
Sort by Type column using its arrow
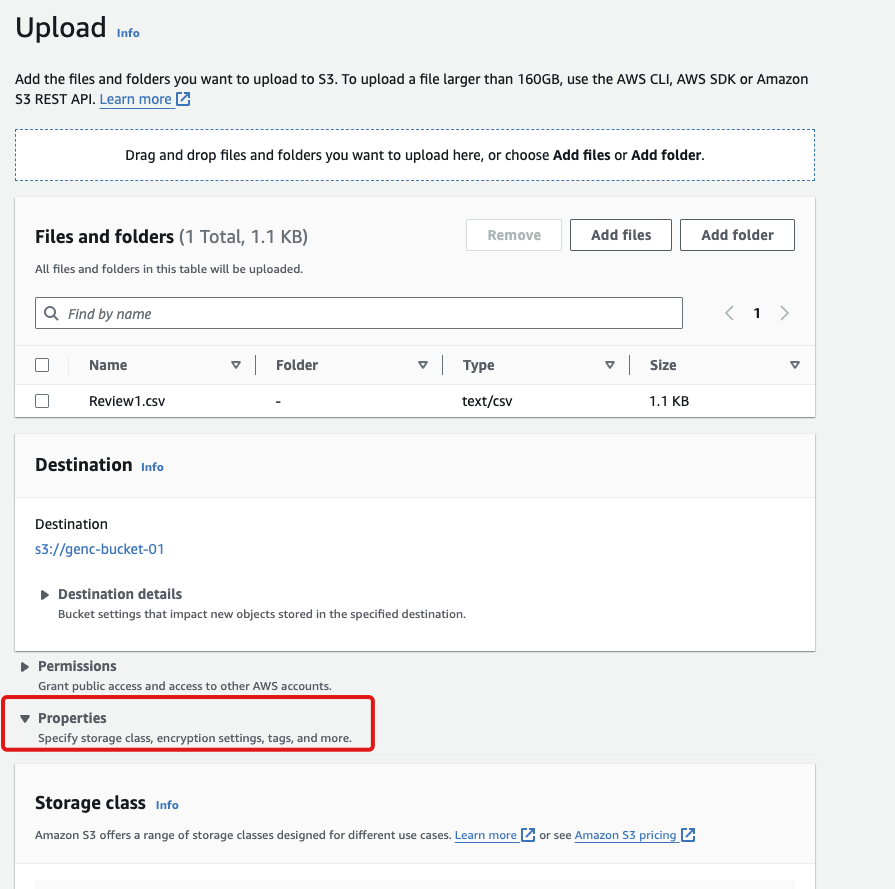point(610,365)
